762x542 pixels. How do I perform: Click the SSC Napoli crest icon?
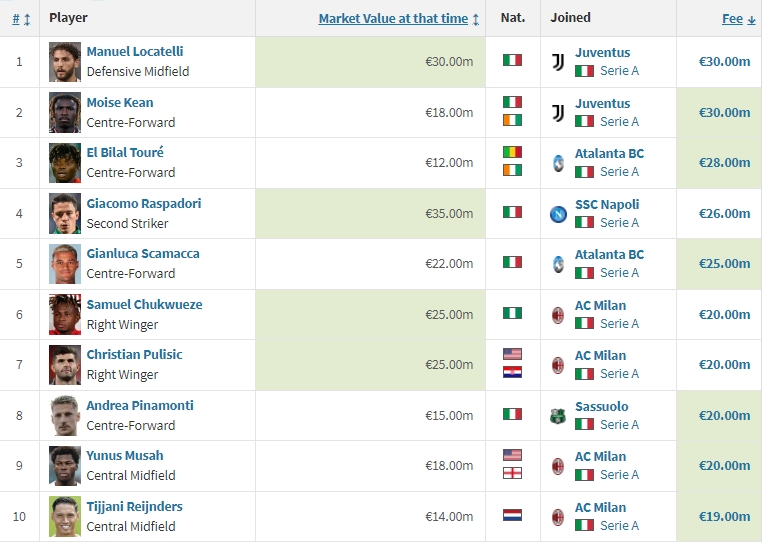558,213
